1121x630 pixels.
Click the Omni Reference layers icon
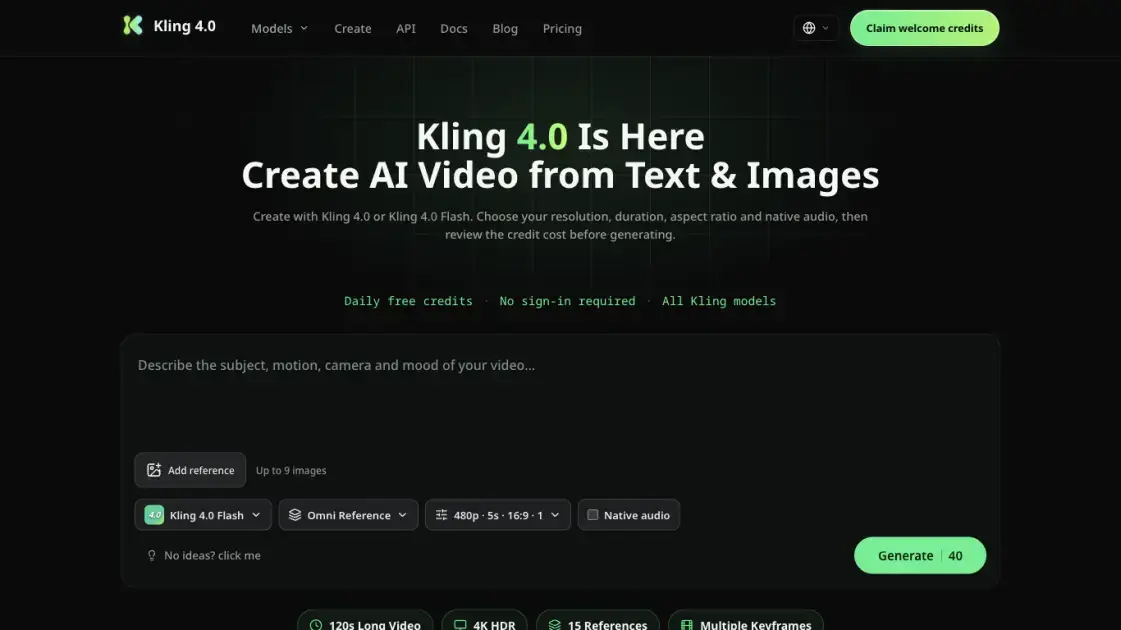[x=295, y=515]
